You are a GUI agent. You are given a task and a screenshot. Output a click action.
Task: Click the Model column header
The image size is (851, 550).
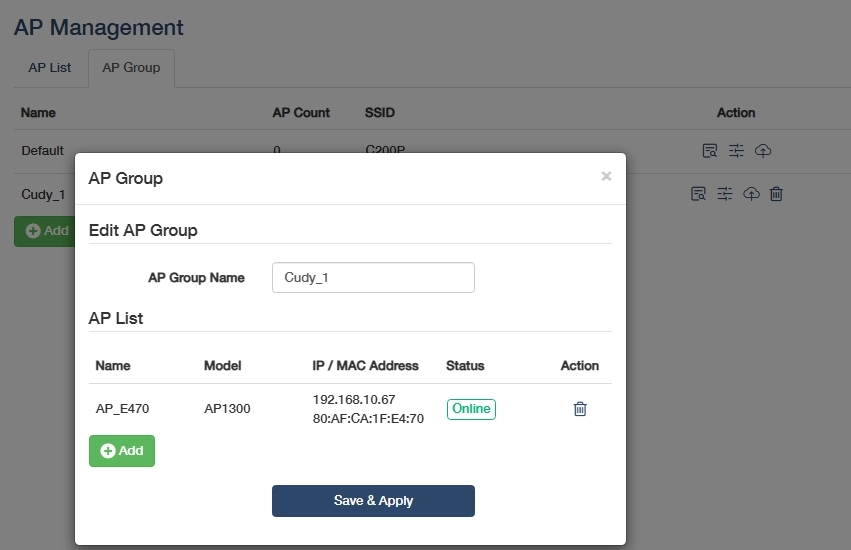click(223, 366)
